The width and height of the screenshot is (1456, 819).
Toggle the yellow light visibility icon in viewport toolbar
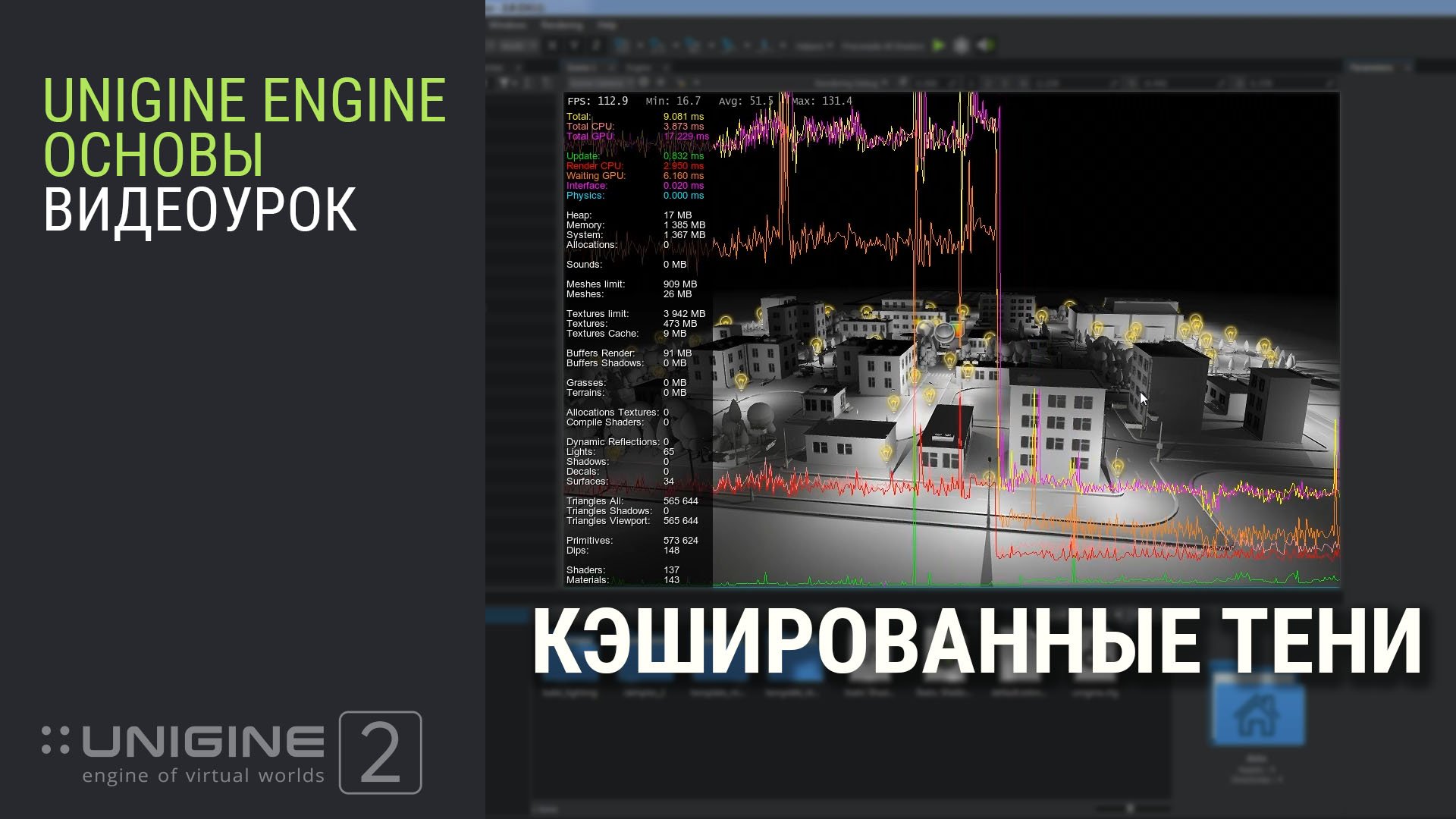(682, 82)
